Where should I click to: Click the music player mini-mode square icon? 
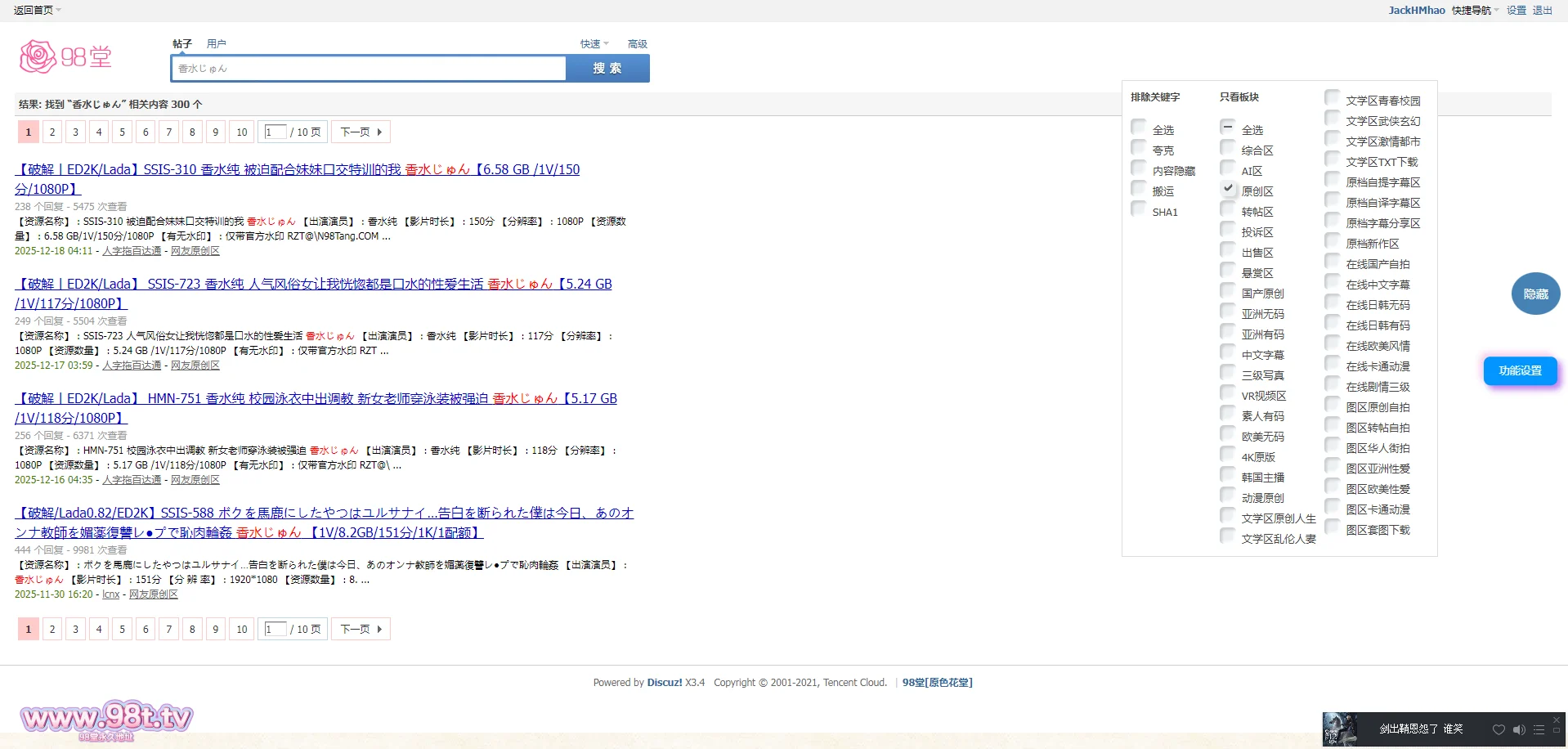point(1557,730)
